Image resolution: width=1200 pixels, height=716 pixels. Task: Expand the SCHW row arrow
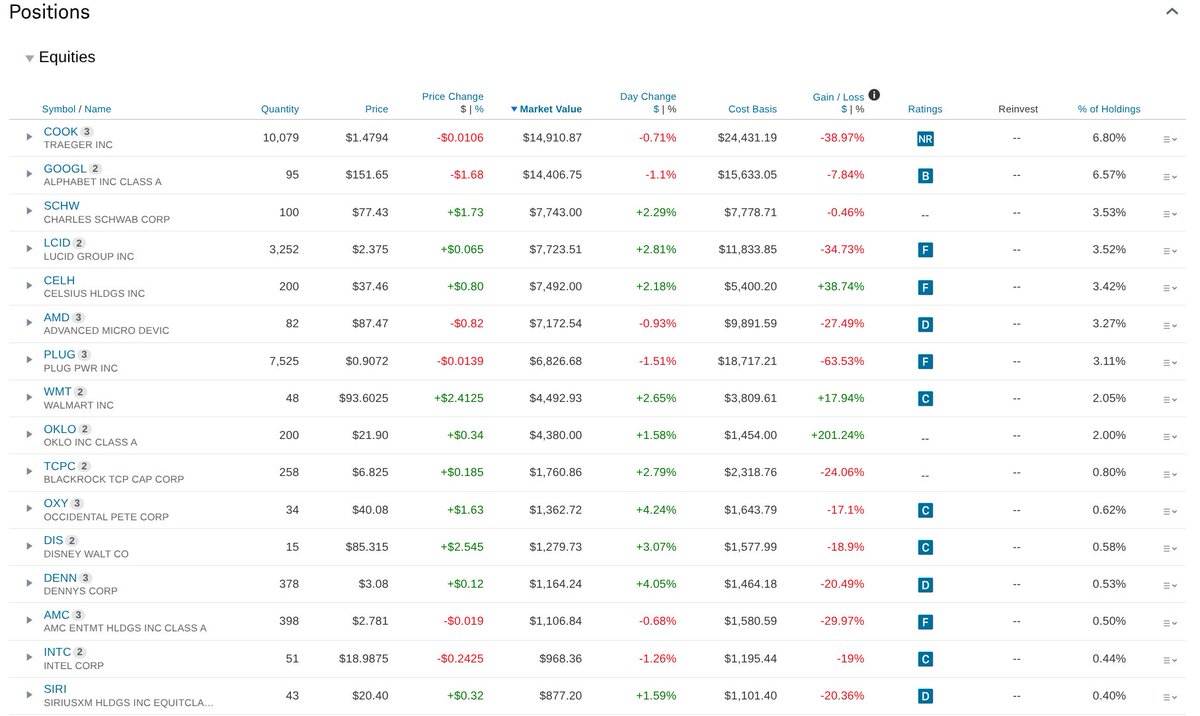30,212
